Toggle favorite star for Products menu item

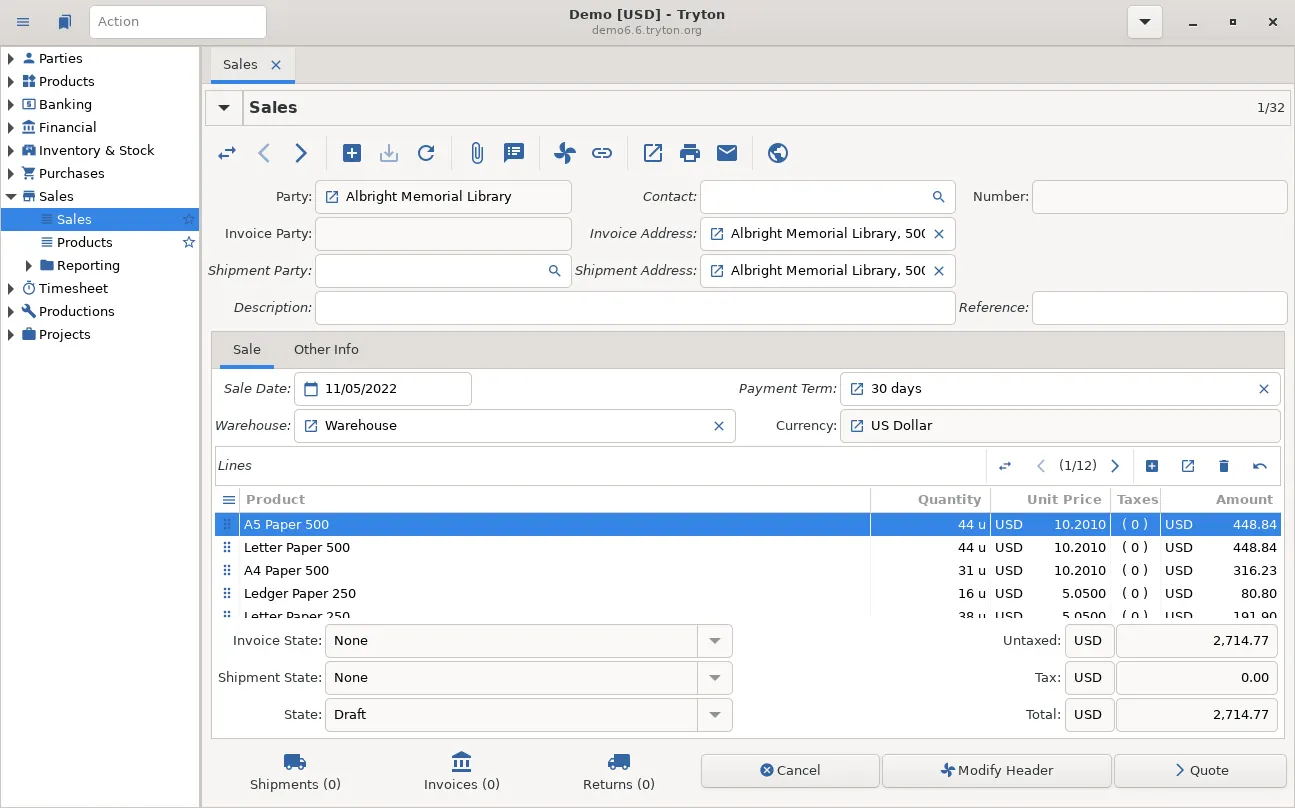188,242
